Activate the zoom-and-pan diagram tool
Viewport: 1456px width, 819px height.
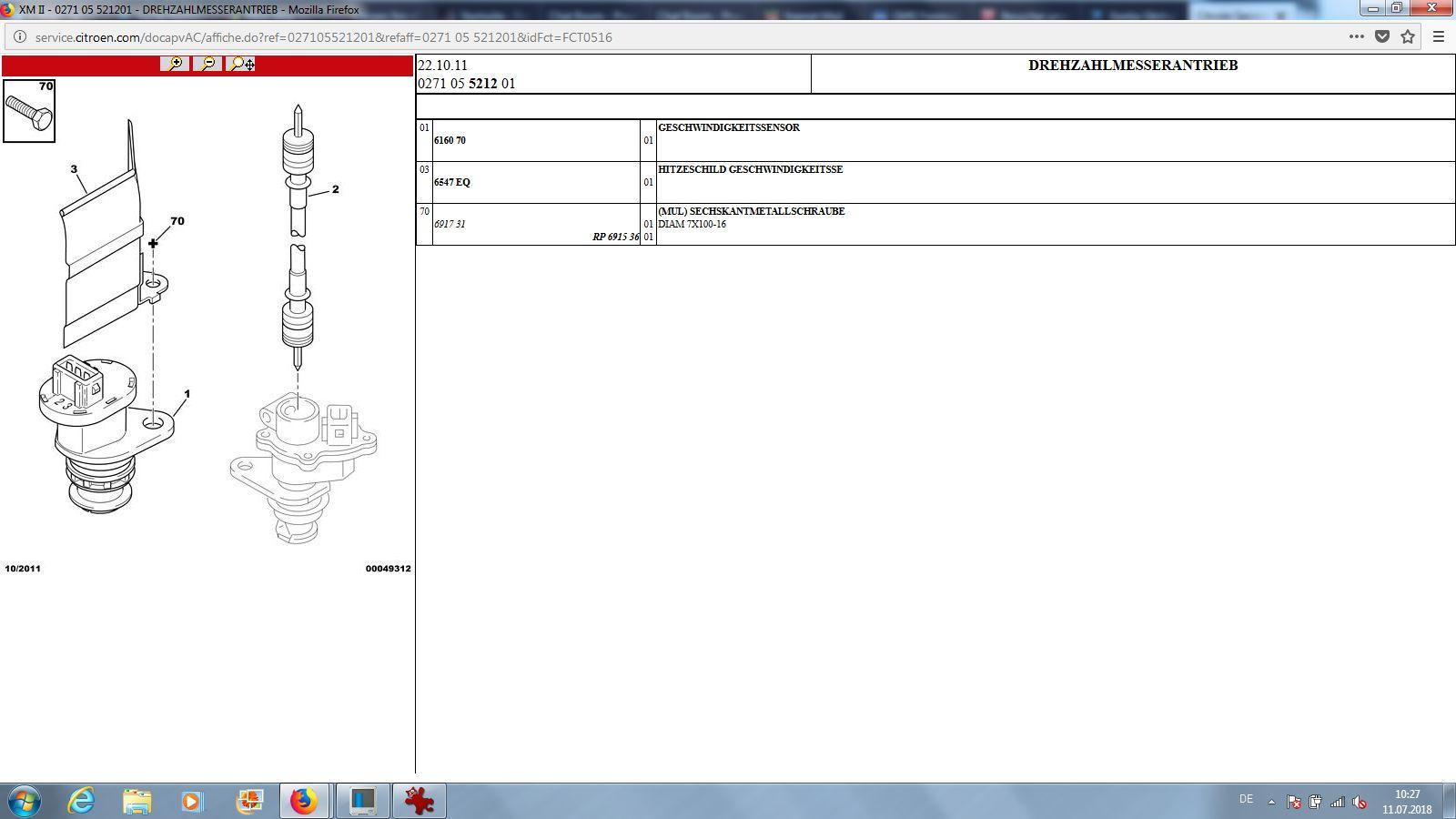pos(242,64)
